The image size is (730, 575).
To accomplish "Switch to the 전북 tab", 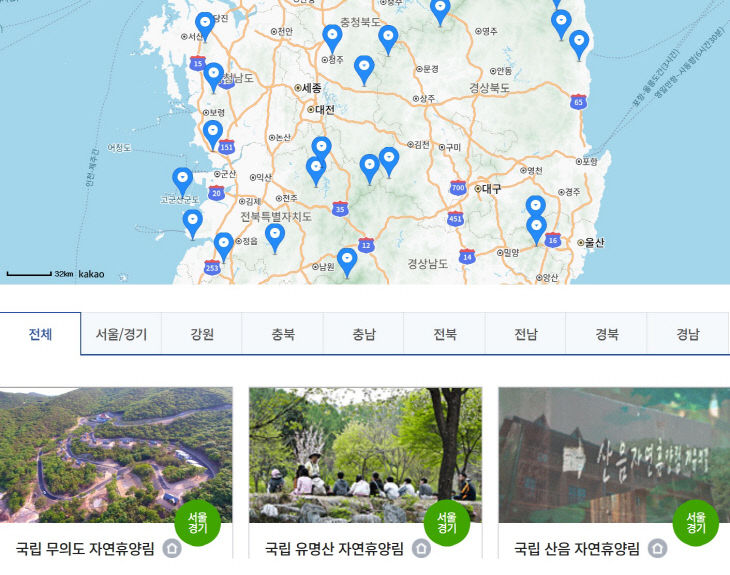I will (445, 334).
